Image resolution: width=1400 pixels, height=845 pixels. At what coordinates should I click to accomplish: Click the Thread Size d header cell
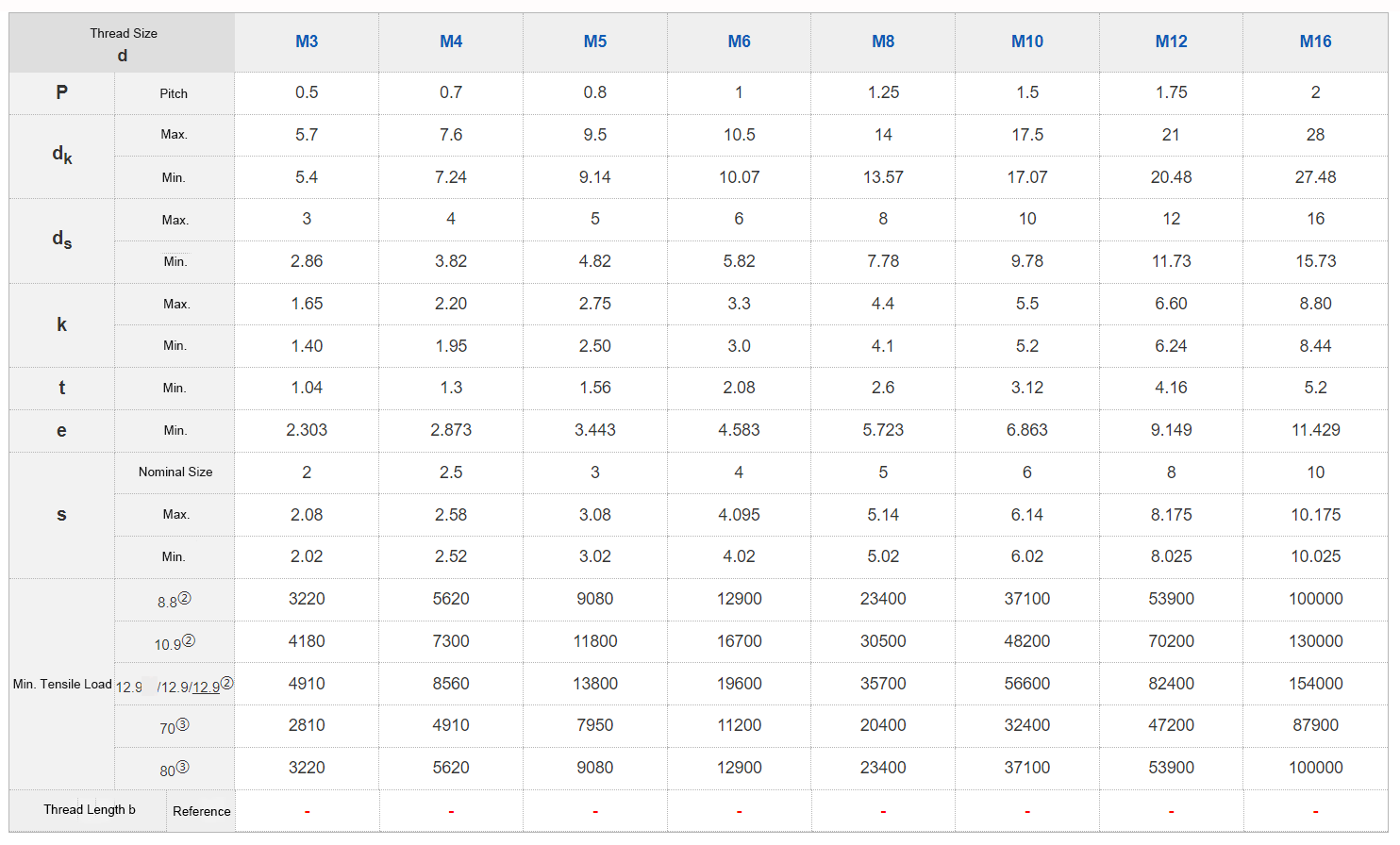[x=123, y=43]
